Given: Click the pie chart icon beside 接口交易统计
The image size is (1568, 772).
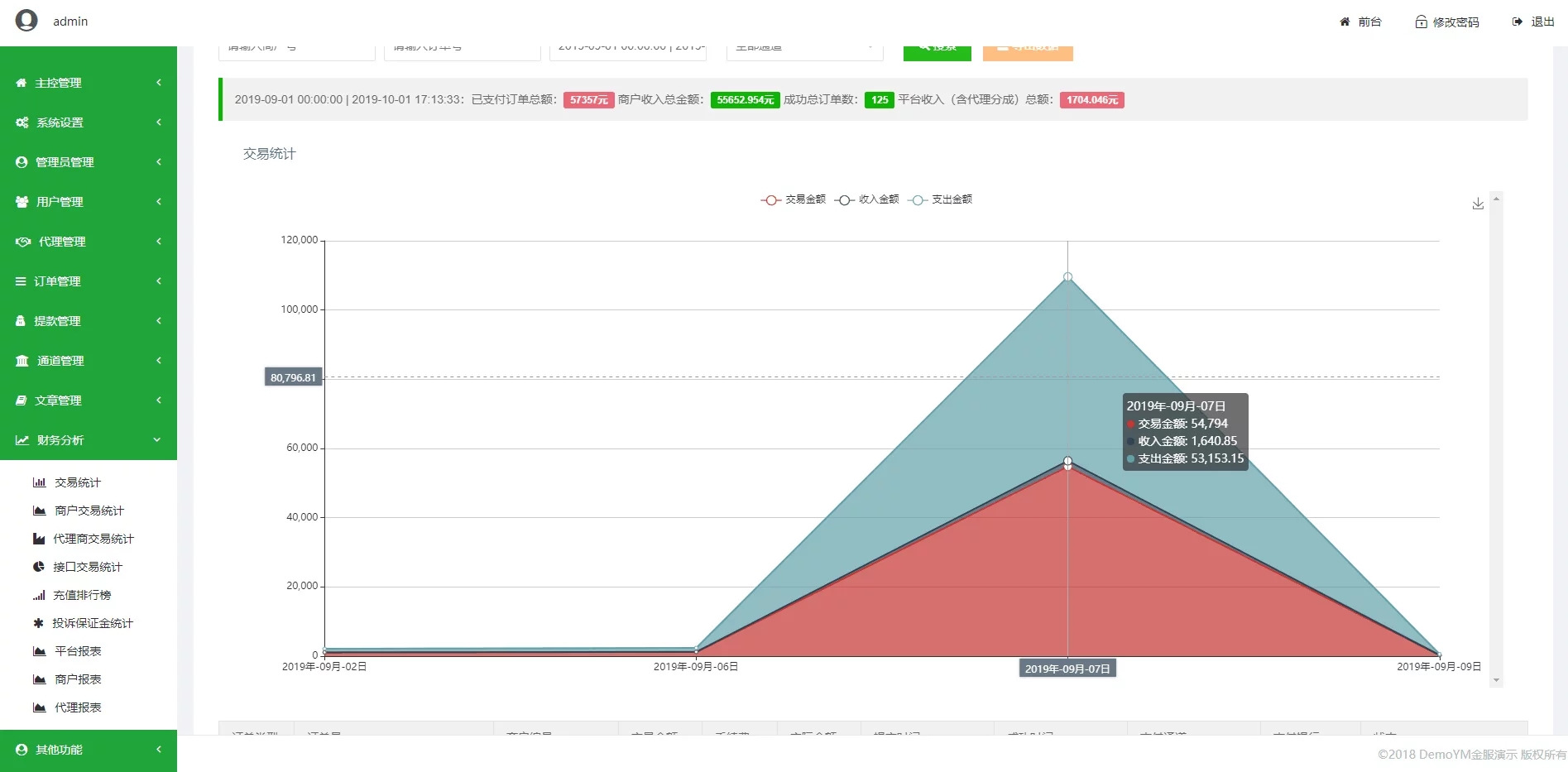Looking at the screenshot, I should click(x=38, y=567).
